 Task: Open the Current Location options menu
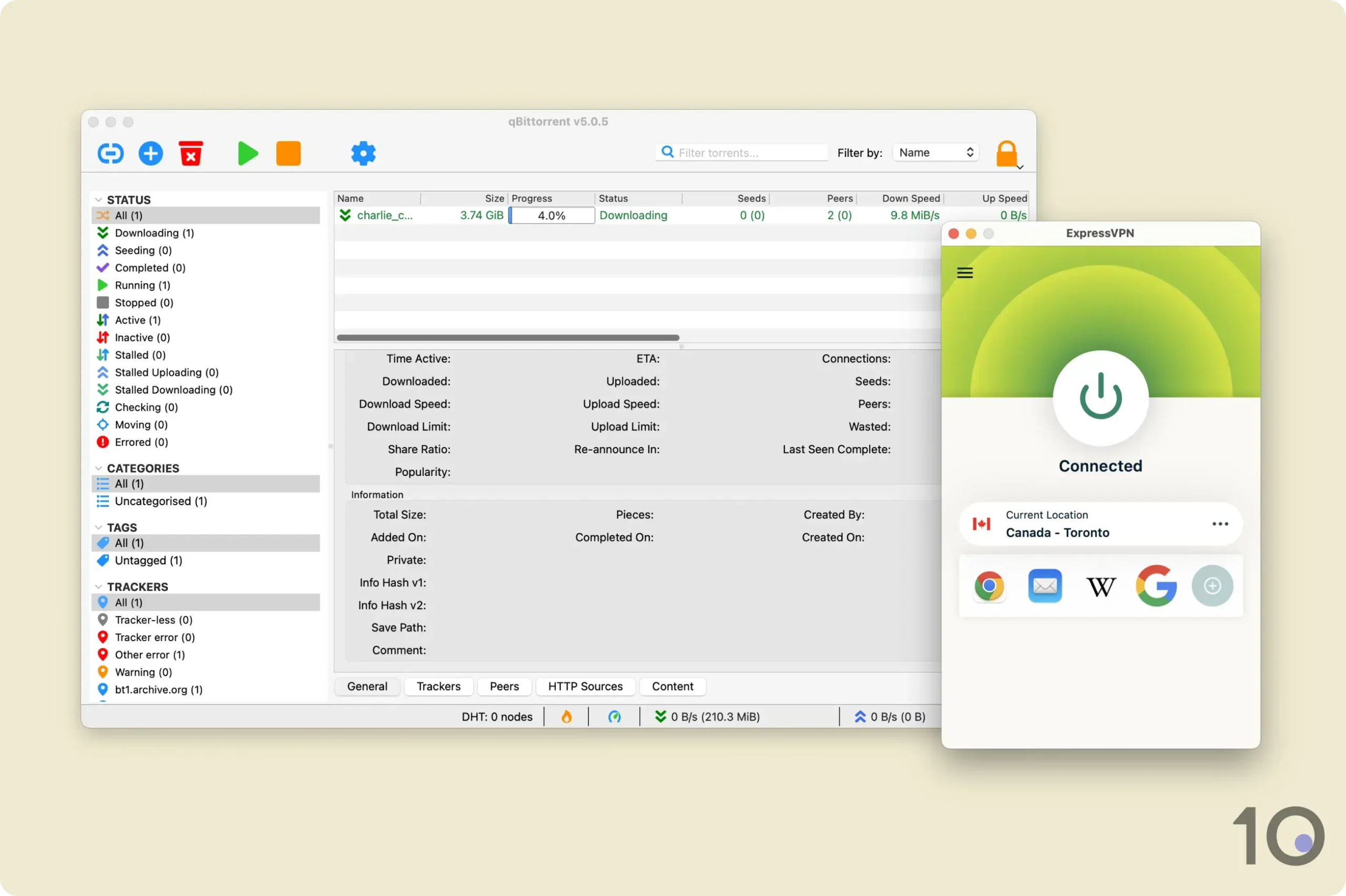tap(1220, 523)
